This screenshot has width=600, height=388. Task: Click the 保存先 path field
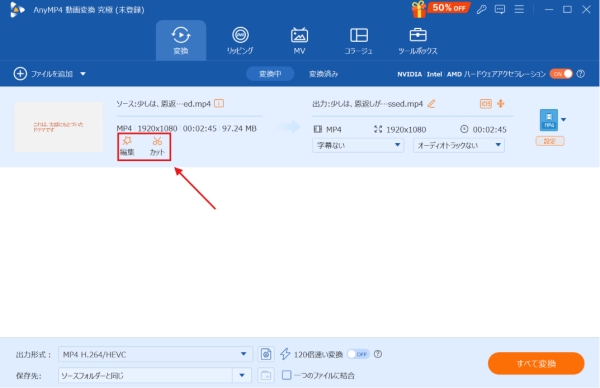(145, 375)
